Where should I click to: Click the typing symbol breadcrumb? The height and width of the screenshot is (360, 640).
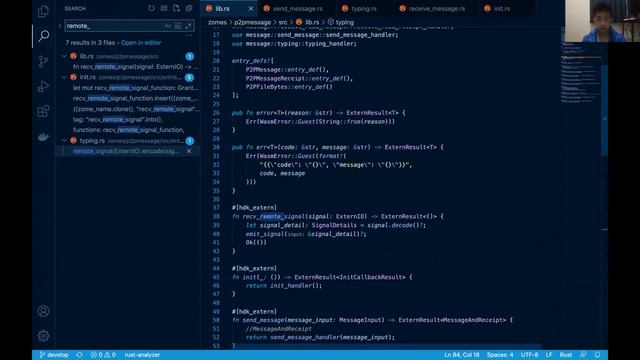point(341,22)
